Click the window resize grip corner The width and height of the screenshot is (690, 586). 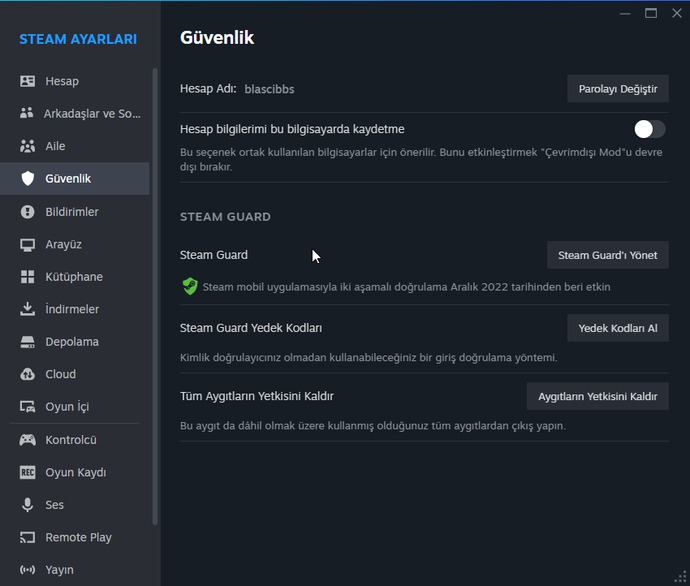[681, 577]
